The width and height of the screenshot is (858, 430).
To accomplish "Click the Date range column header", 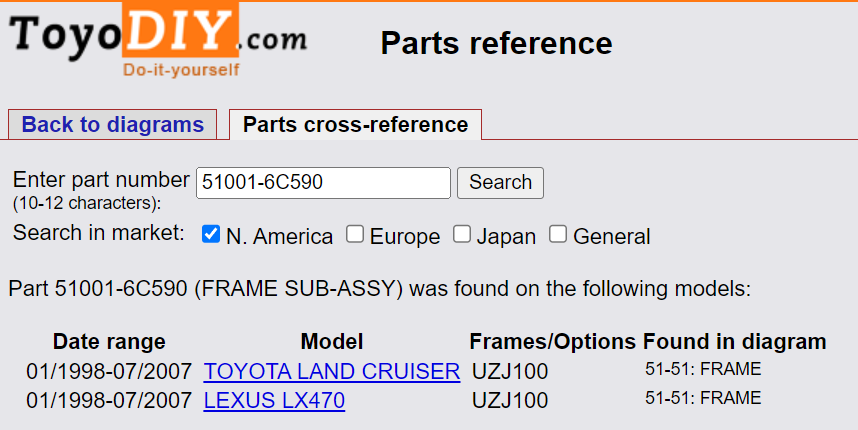I will click(x=109, y=342).
